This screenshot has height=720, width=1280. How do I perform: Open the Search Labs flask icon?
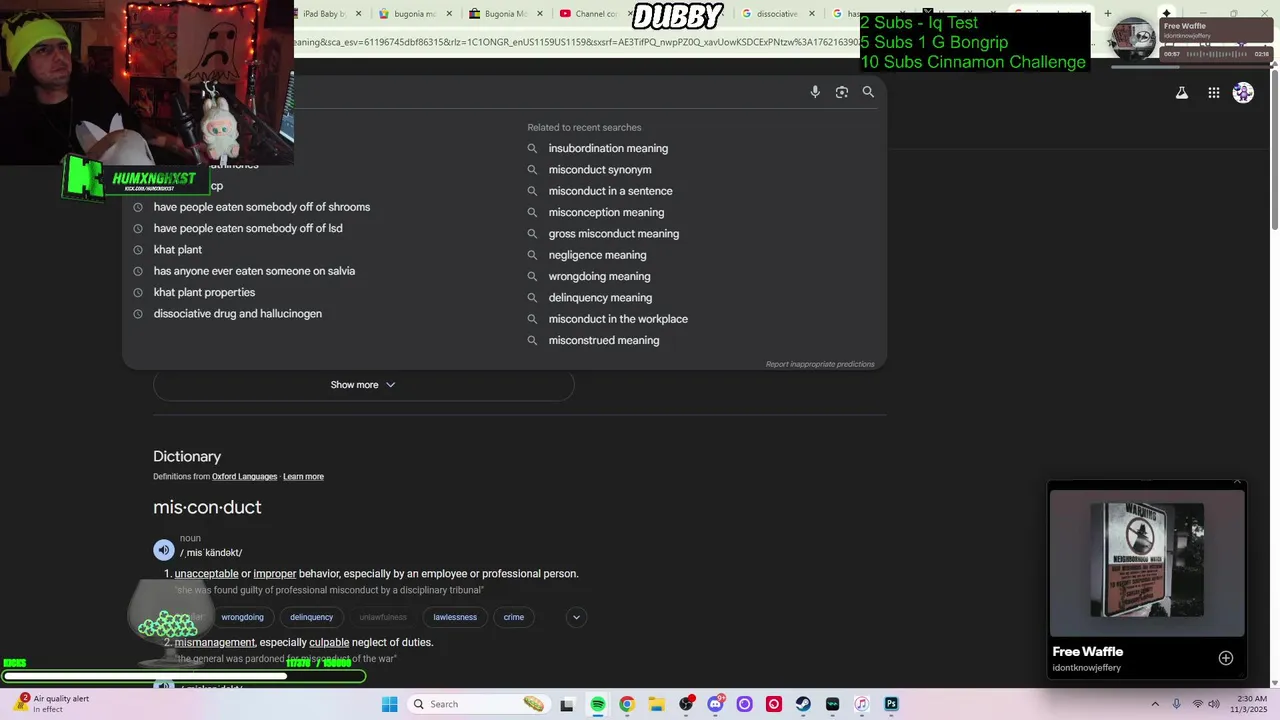pyautogui.click(x=1181, y=93)
